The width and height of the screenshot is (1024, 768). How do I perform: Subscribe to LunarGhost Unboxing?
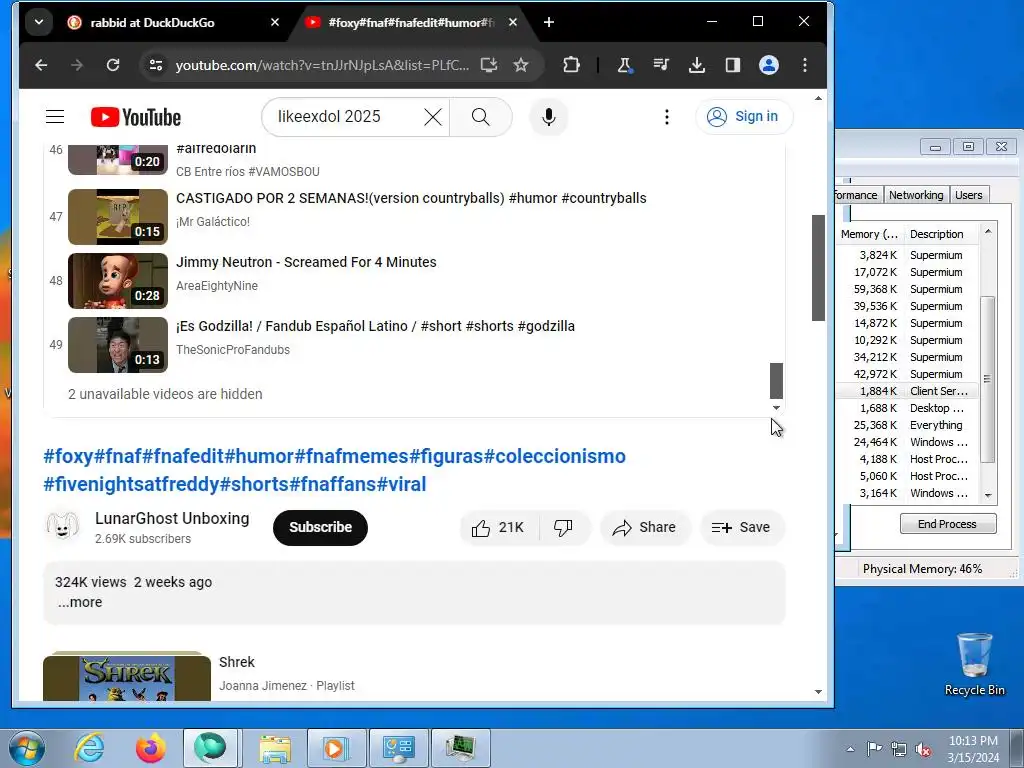click(320, 527)
